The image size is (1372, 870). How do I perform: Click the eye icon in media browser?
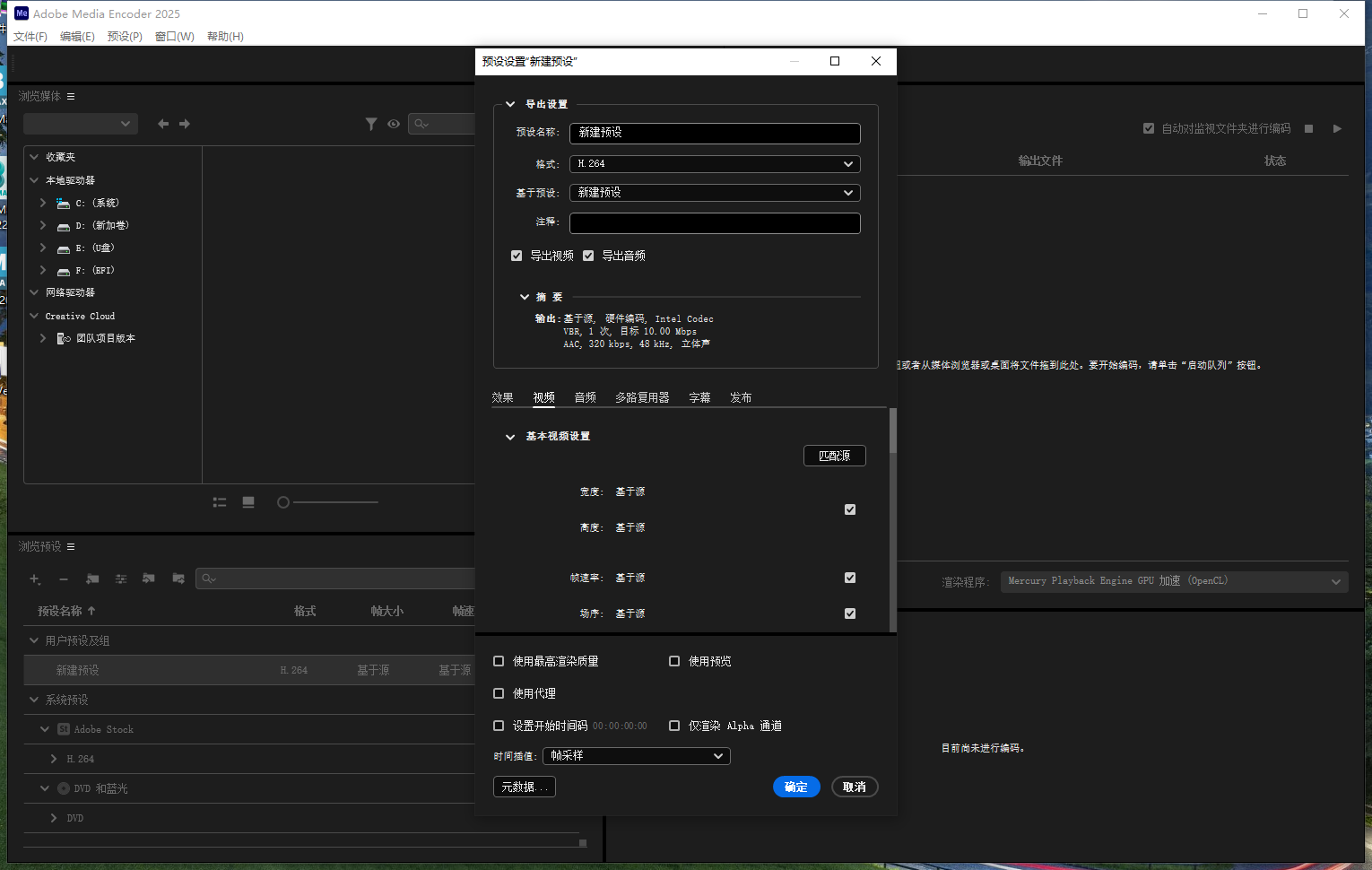click(394, 124)
